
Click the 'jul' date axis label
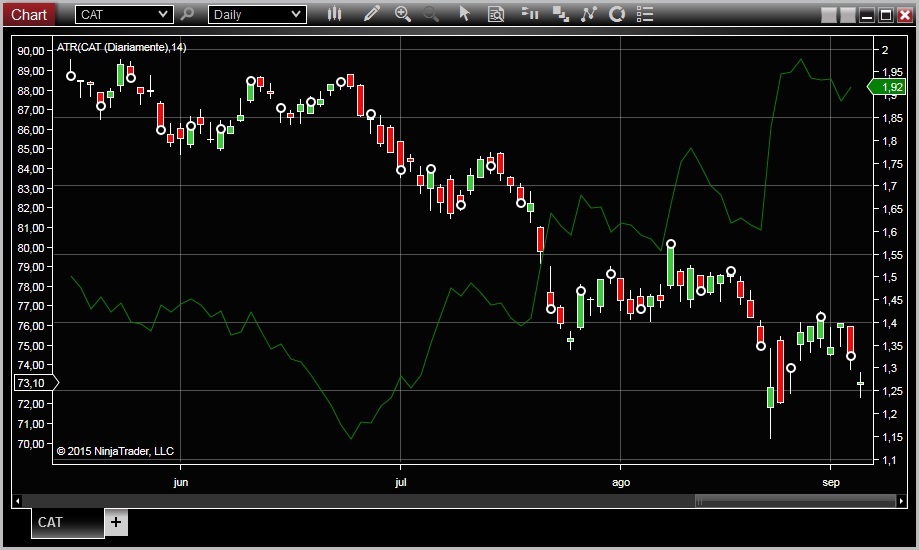click(x=400, y=482)
